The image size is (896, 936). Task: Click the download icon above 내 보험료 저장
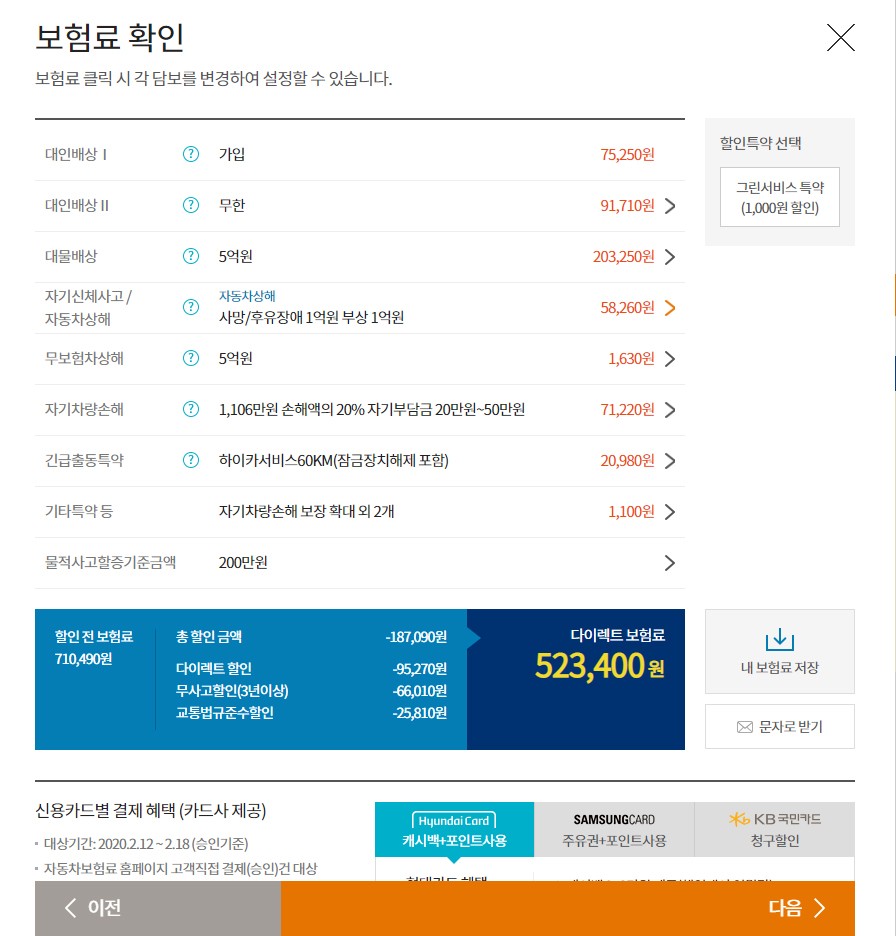tap(780, 639)
